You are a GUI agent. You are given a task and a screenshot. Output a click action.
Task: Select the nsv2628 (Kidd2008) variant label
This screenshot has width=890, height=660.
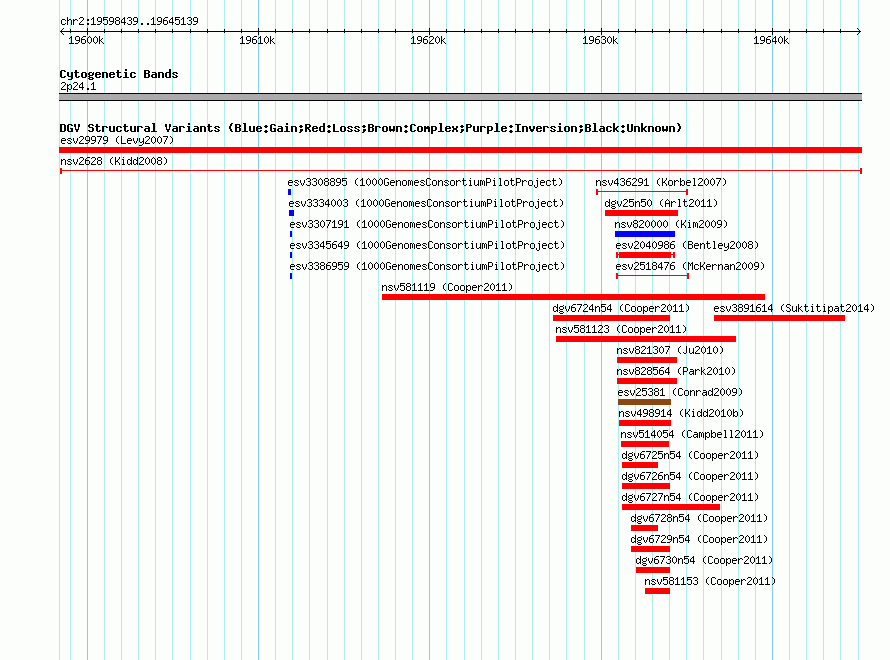114,161
